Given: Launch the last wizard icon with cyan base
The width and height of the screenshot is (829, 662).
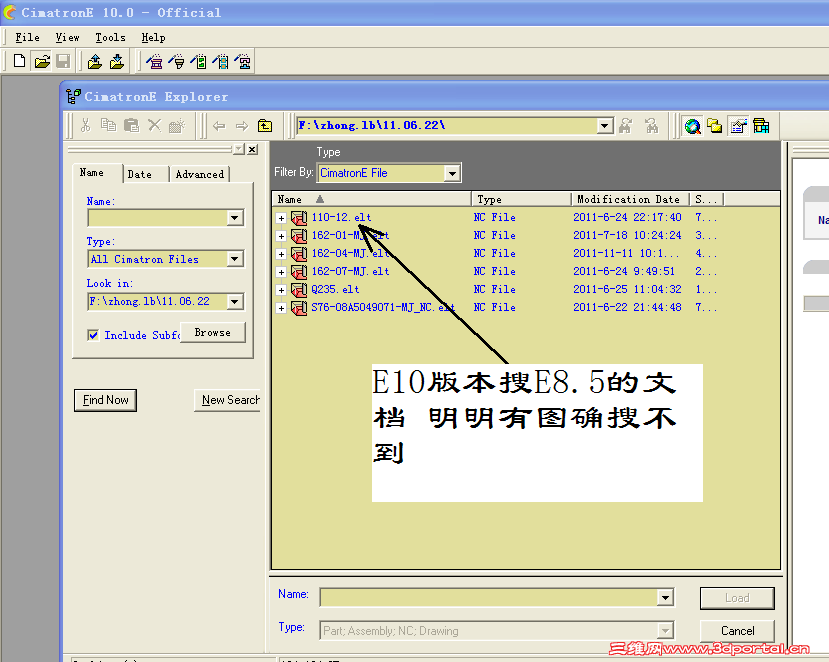Looking at the screenshot, I should 243,62.
